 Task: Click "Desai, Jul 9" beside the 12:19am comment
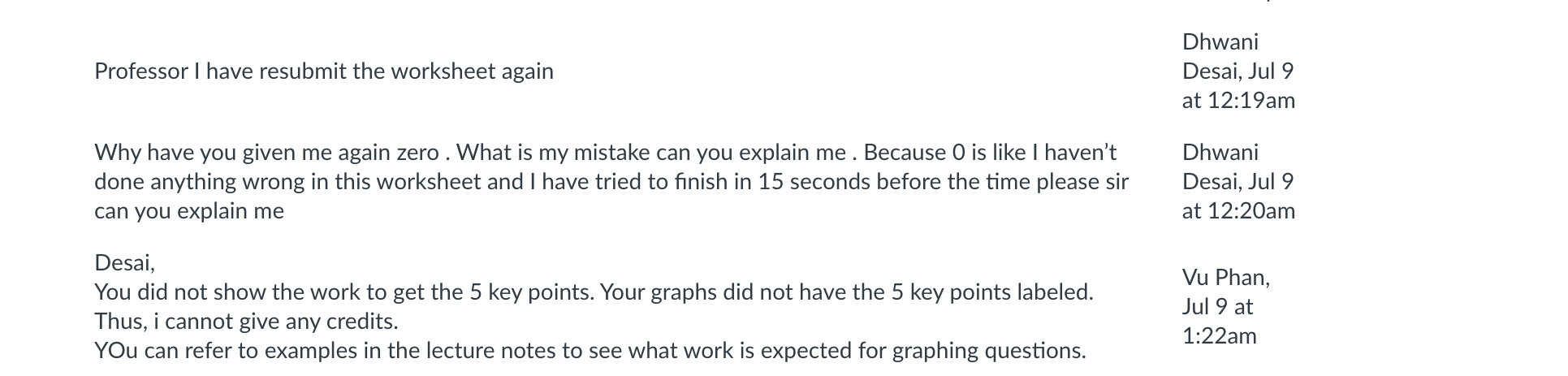pyautogui.click(x=1238, y=71)
